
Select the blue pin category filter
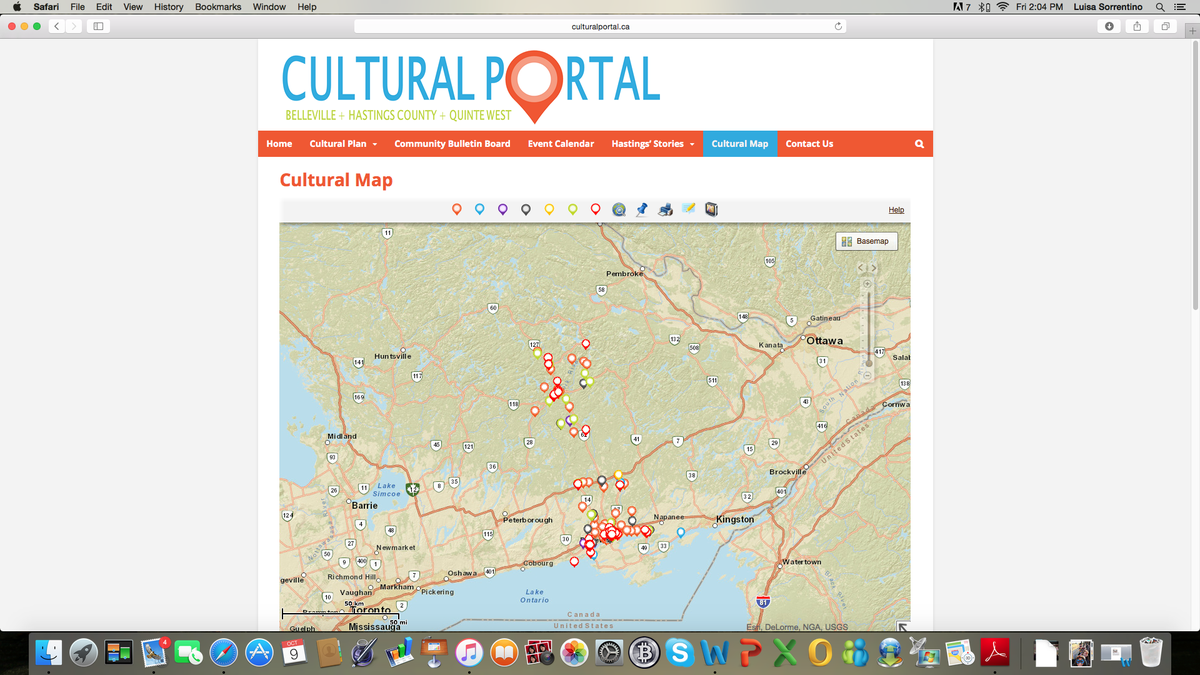pos(479,209)
